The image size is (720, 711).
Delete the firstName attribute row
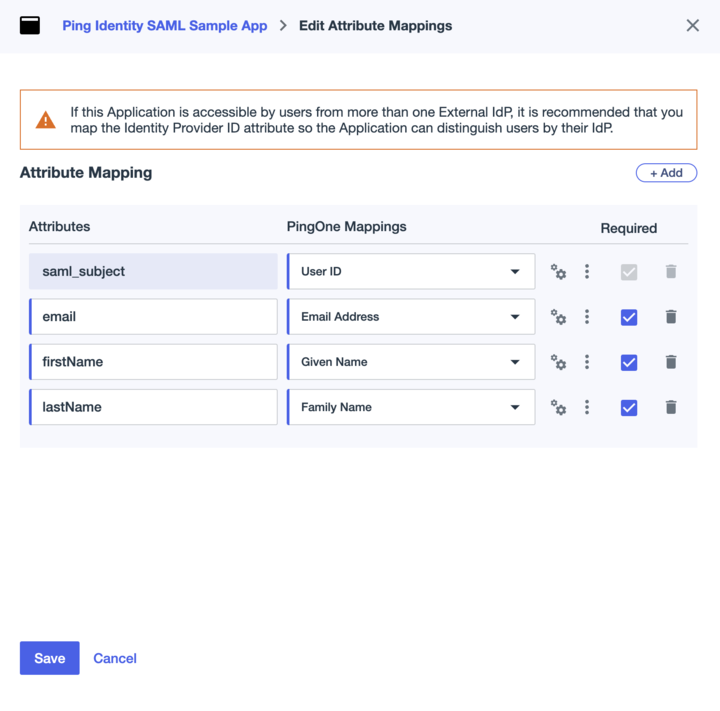click(671, 362)
